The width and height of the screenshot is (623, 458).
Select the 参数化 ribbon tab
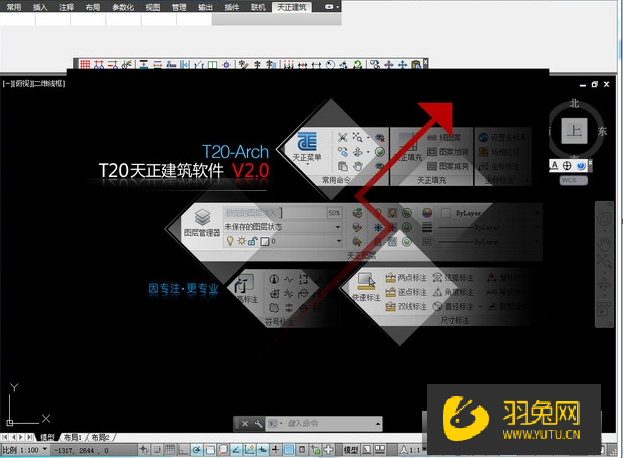[123, 7]
